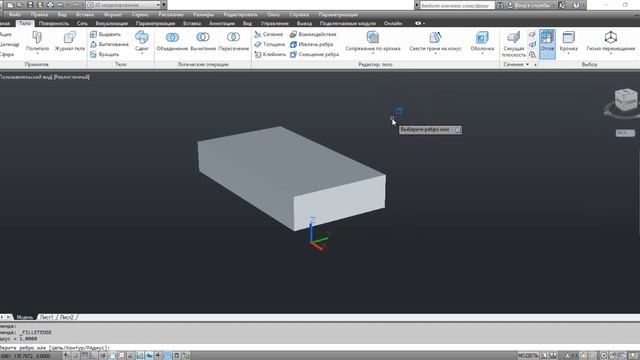Expand the Политело dropdown arrow
640x360 pixels.
pyautogui.click(x=37, y=53)
